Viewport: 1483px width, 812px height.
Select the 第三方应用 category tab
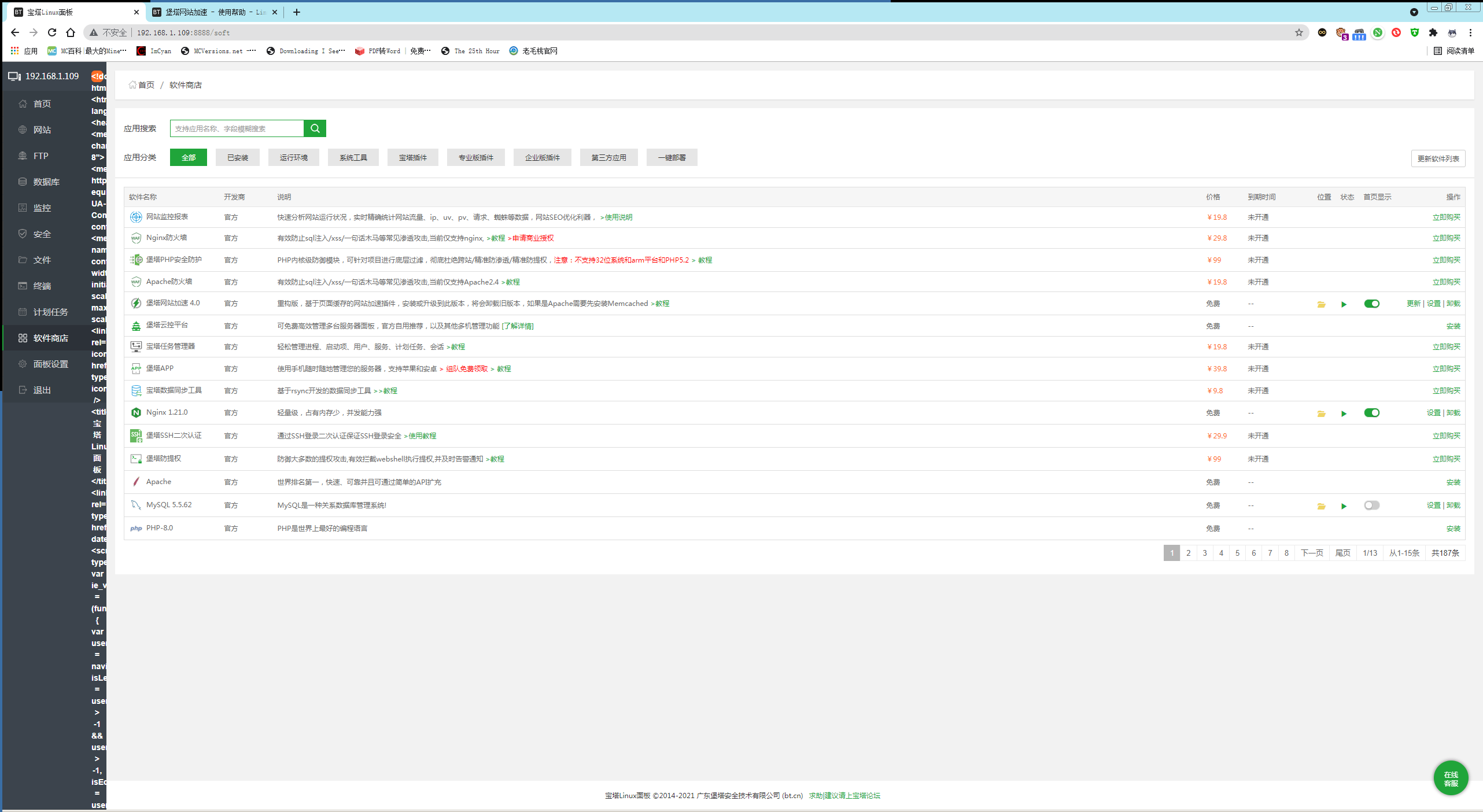click(x=609, y=157)
